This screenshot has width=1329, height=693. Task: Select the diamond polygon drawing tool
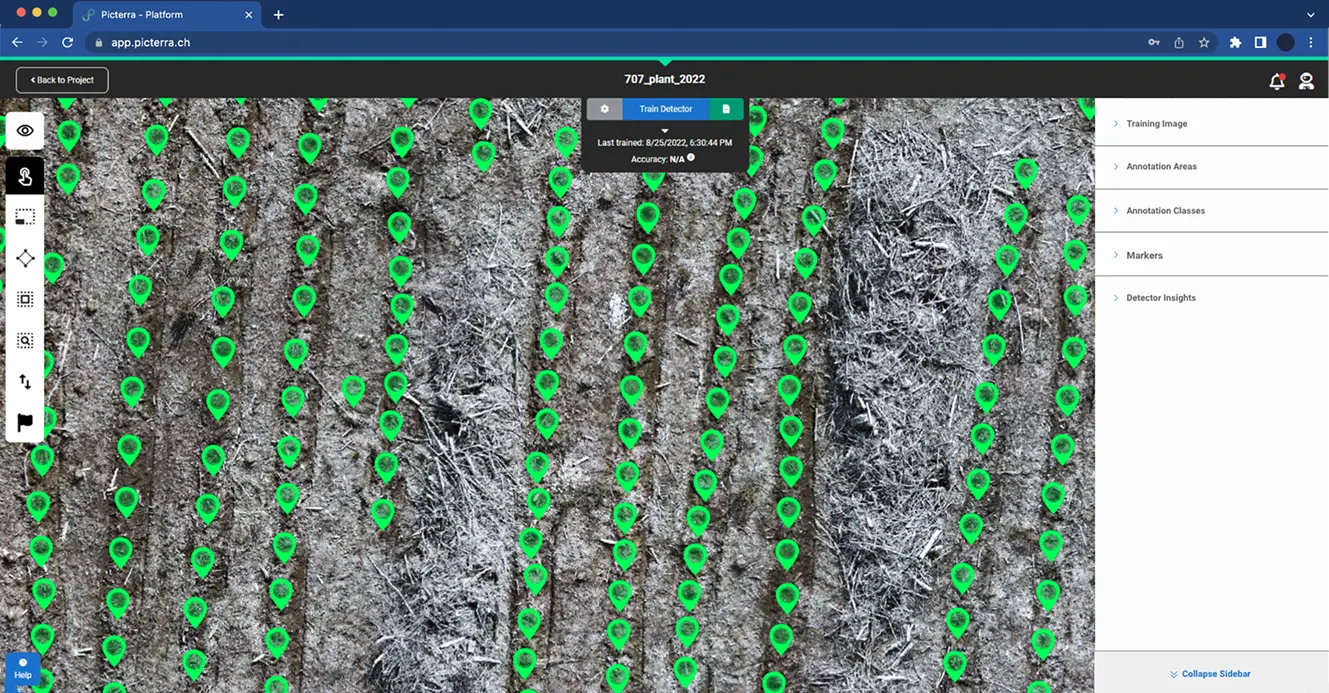pos(25,259)
